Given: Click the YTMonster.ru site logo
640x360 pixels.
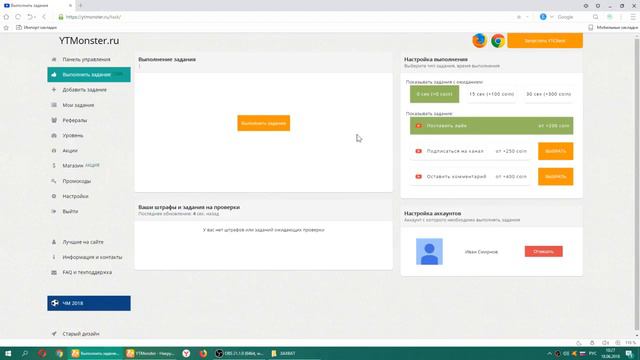Looking at the screenshot, I should pos(89,40).
